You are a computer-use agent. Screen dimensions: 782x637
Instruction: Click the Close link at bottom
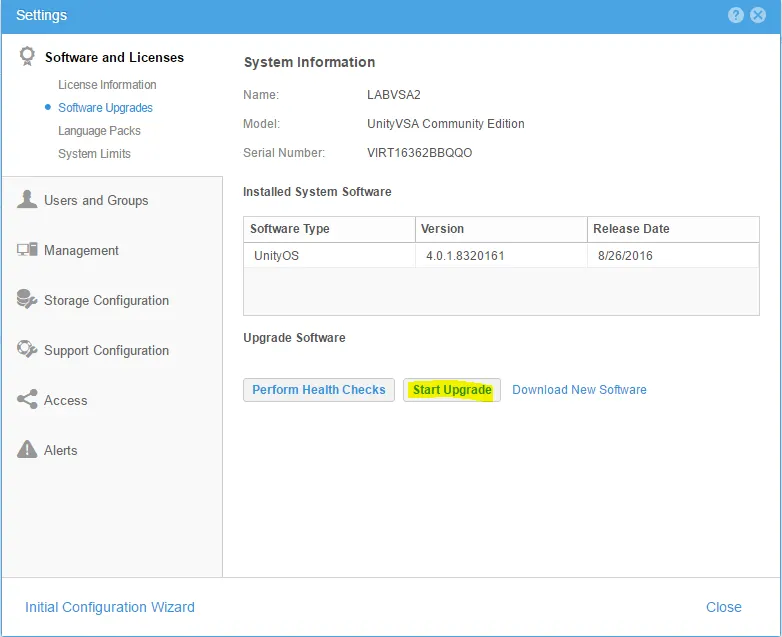tap(723, 607)
